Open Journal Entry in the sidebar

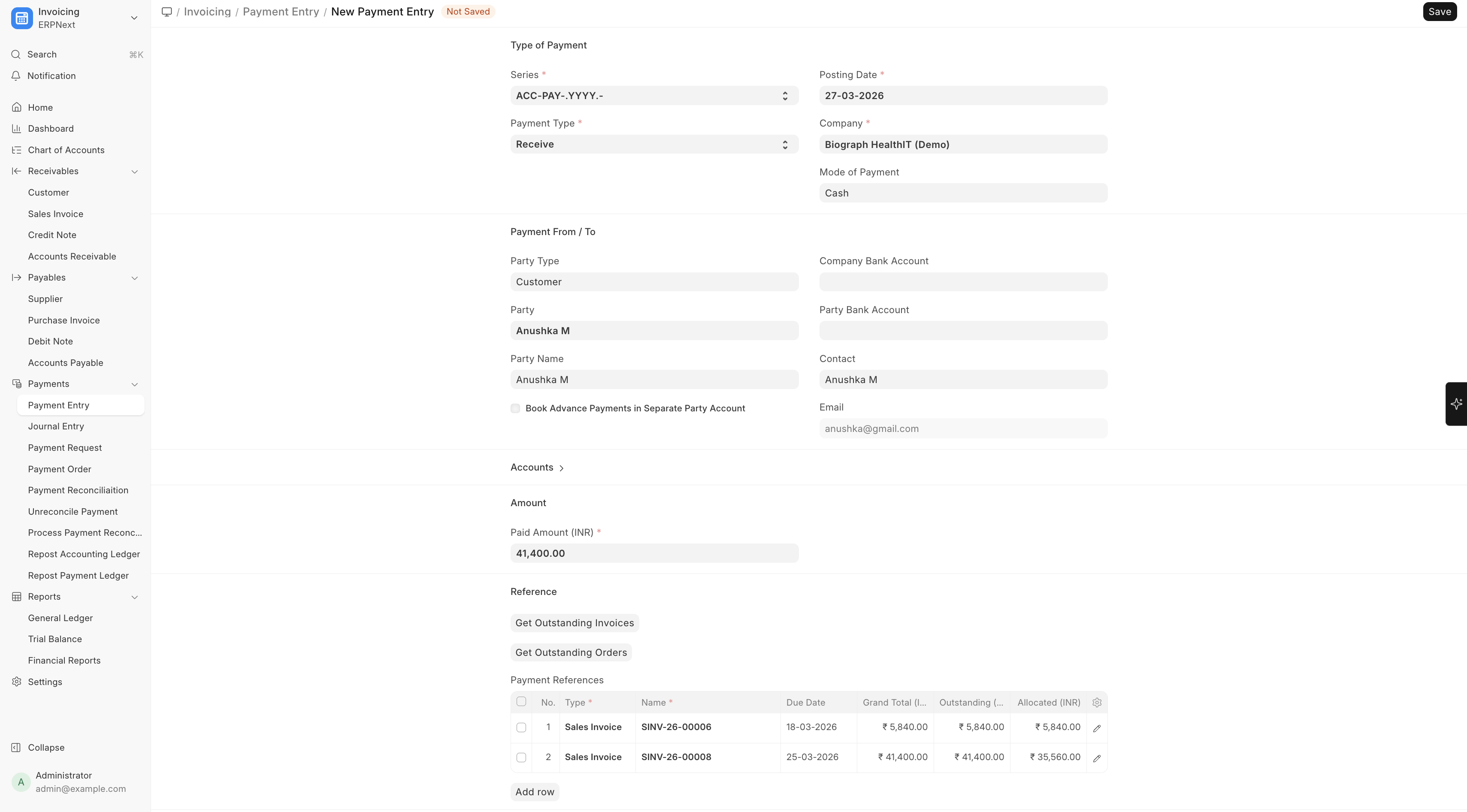pyautogui.click(x=56, y=426)
